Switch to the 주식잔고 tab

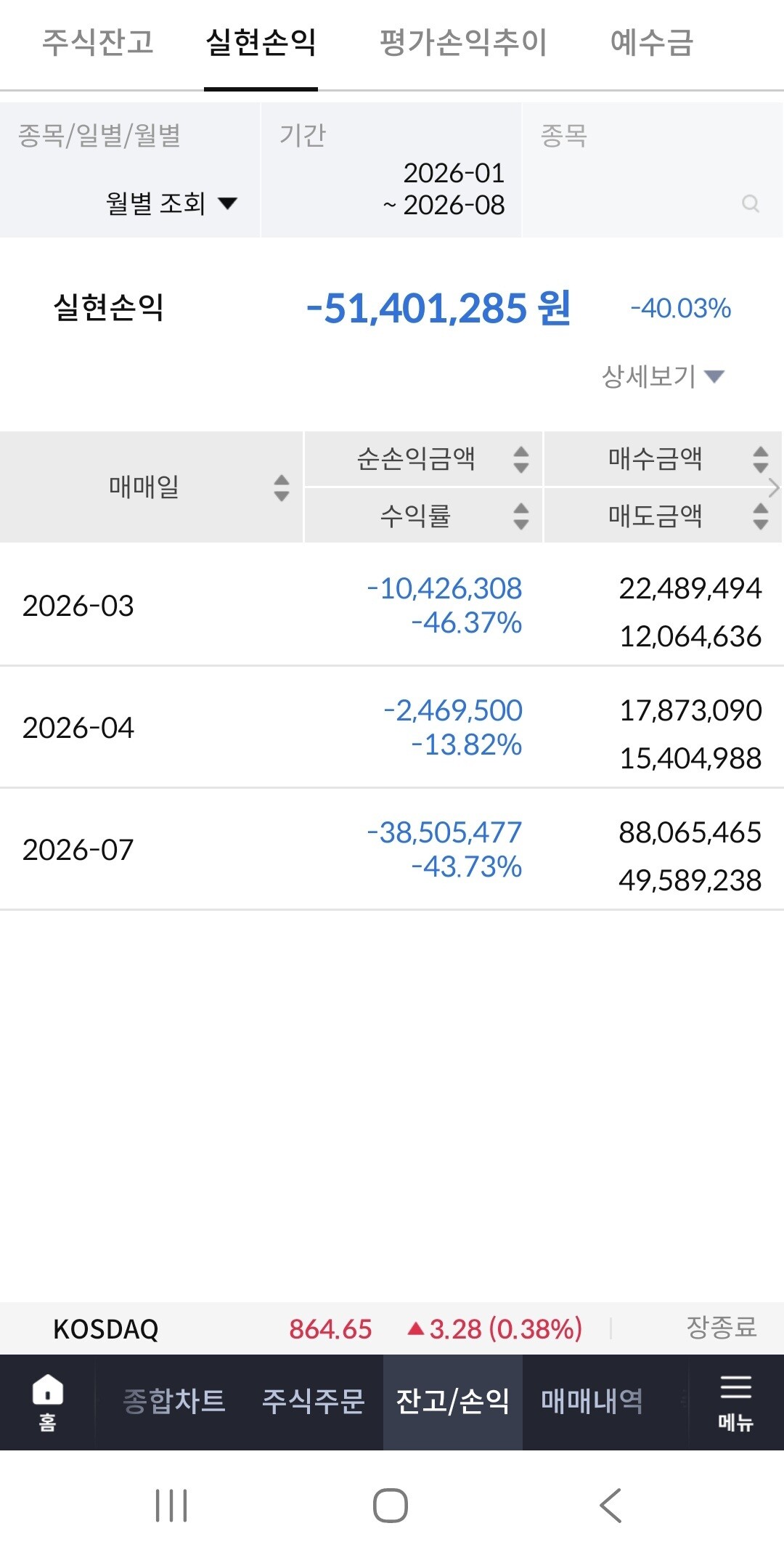[x=98, y=42]
